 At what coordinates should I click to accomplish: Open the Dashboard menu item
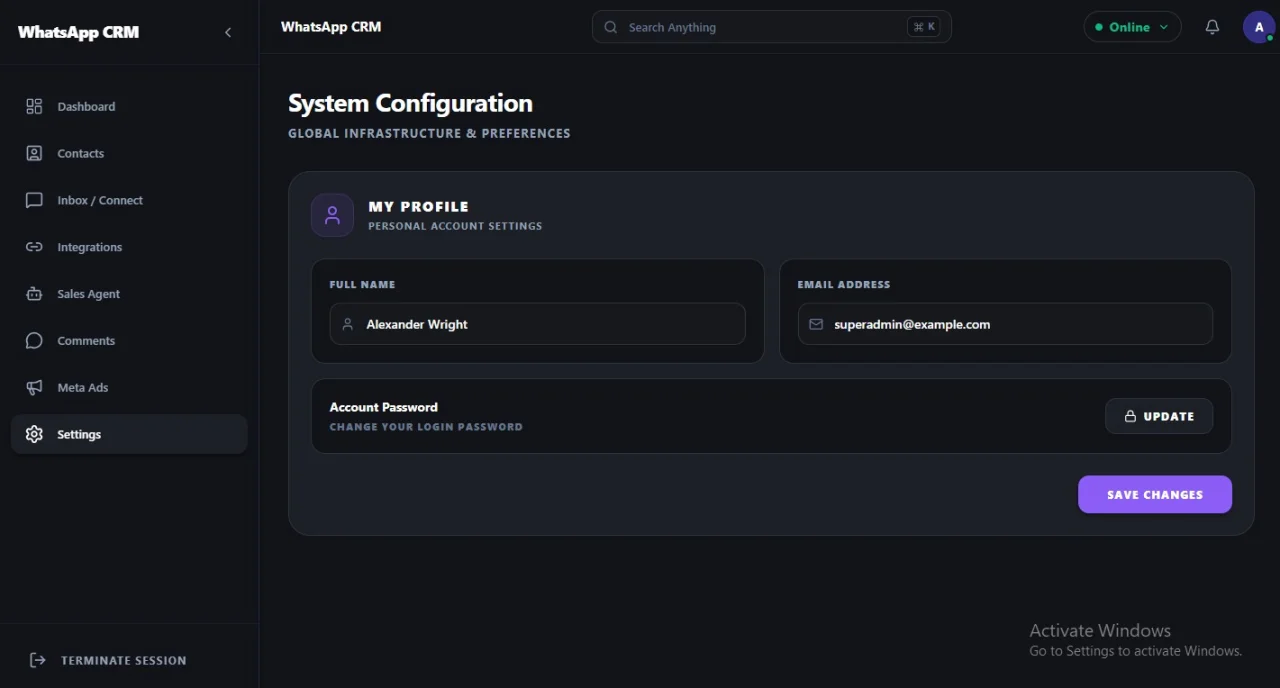coord(129,106)
